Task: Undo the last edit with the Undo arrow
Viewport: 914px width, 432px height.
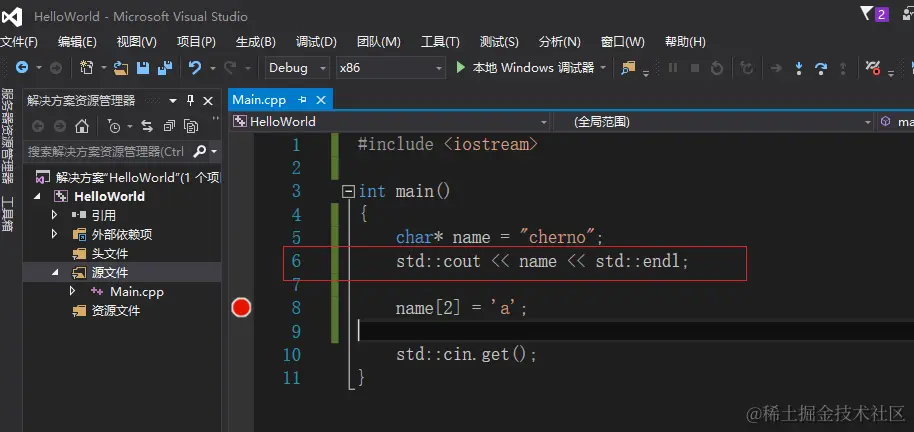Action: click(x=195, y=68)
